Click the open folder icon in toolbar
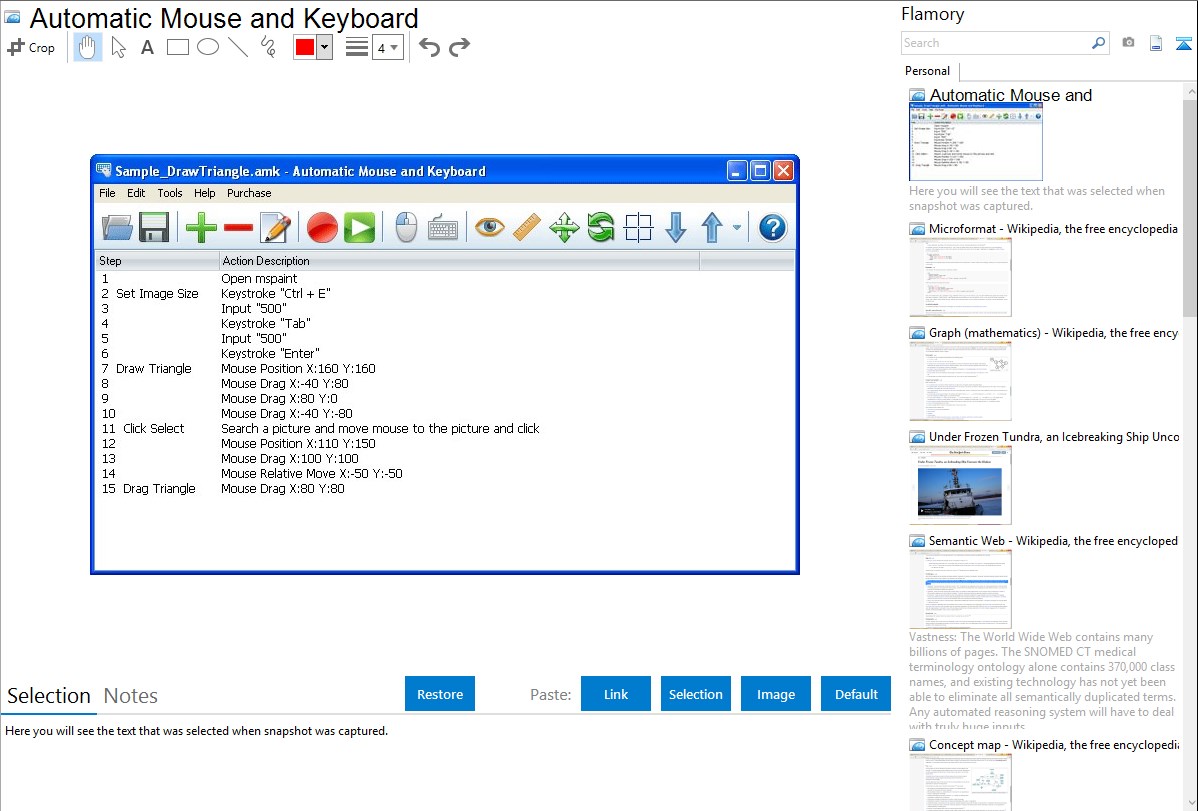Screen dimensions: 1198x811 (117, 228)
